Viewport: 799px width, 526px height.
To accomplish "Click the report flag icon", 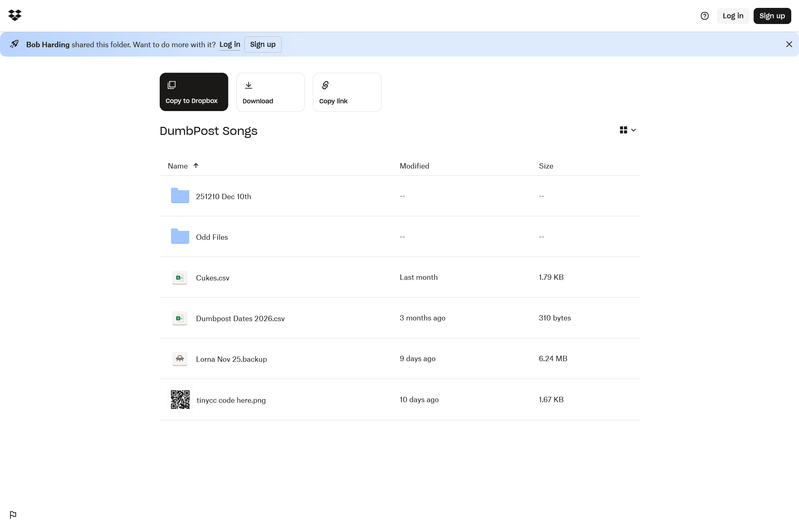I will 13,515.
